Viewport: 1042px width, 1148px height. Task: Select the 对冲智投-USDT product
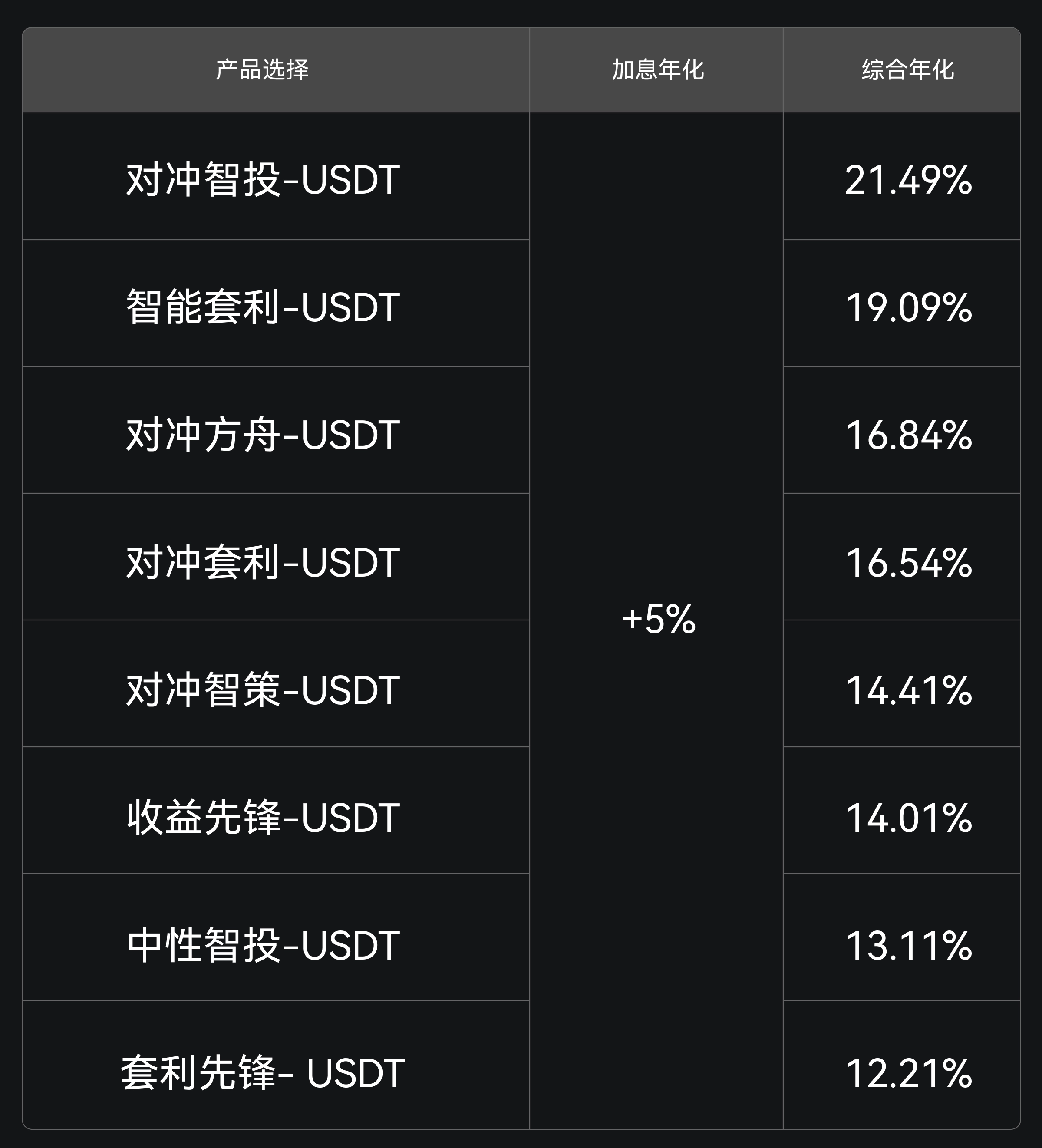pyautogui.click(x=263, y=179)
